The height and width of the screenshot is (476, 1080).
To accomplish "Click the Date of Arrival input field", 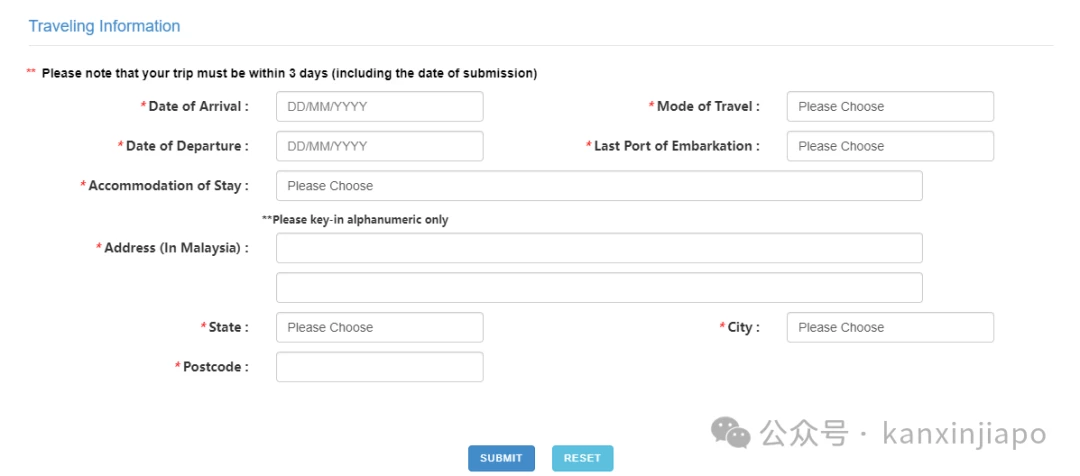I will 380,107.
